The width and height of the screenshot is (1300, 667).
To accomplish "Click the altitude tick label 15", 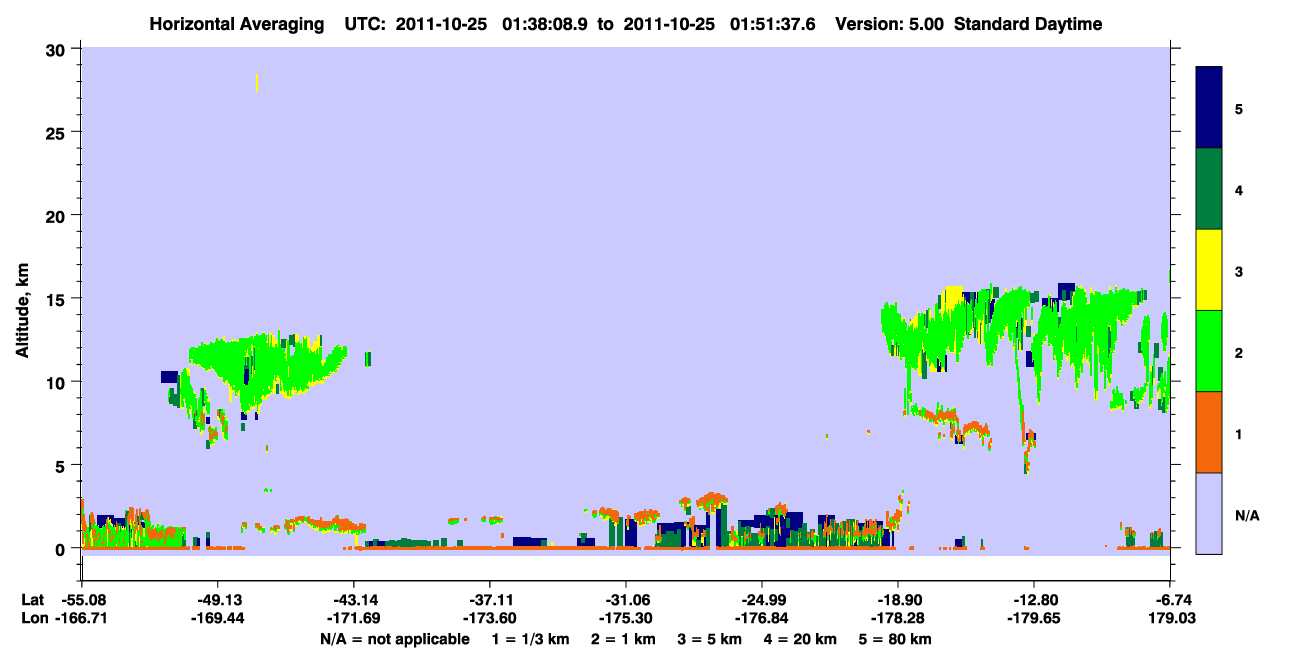I will point(58,298).
